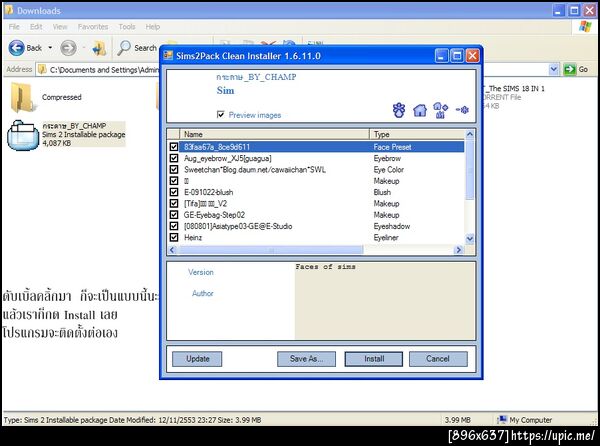Click the Up folder icon in toolbar

tap(99, 49)
